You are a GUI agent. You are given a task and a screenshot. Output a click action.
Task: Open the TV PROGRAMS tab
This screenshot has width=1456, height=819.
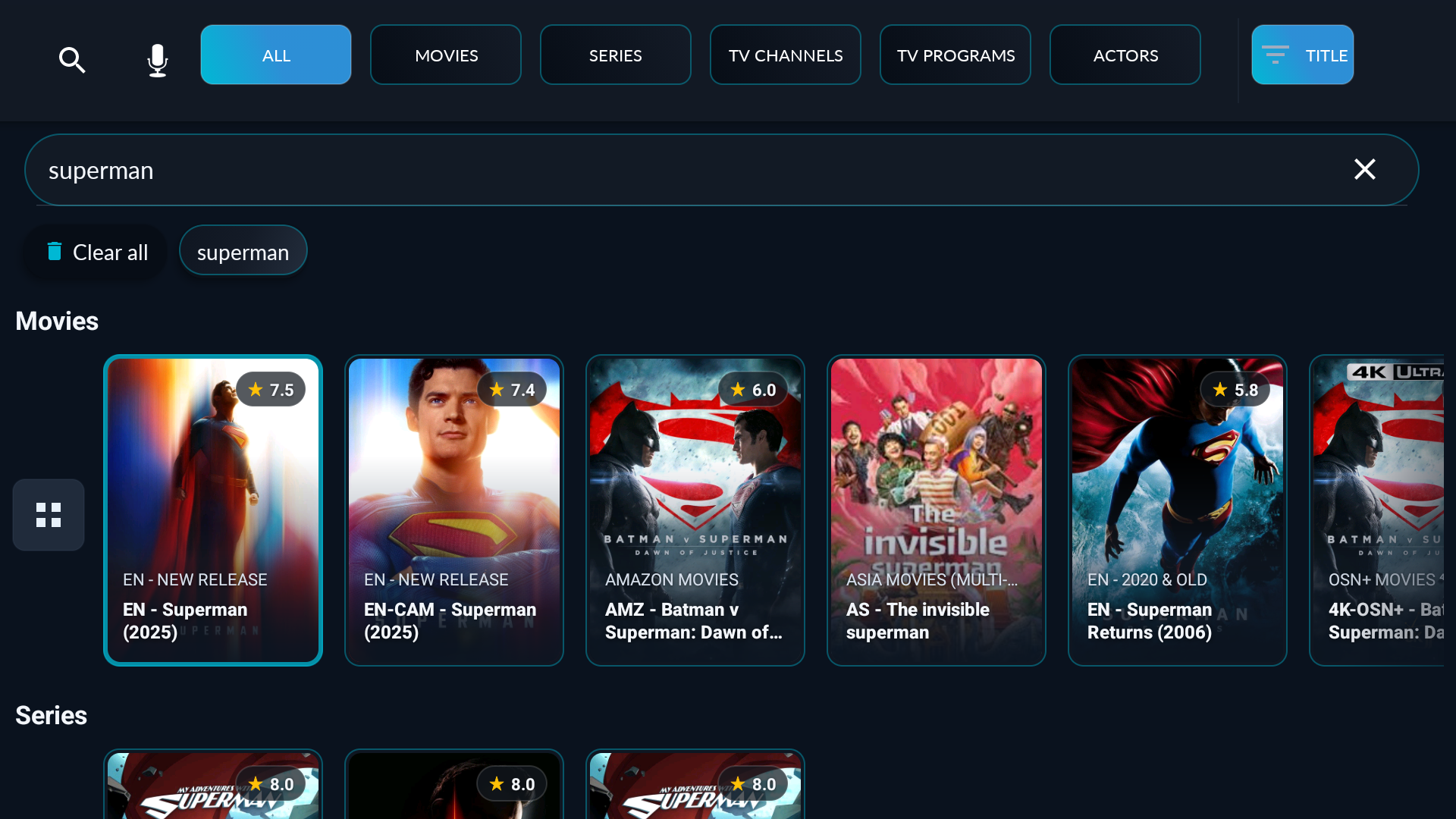[x=955, y=55]
